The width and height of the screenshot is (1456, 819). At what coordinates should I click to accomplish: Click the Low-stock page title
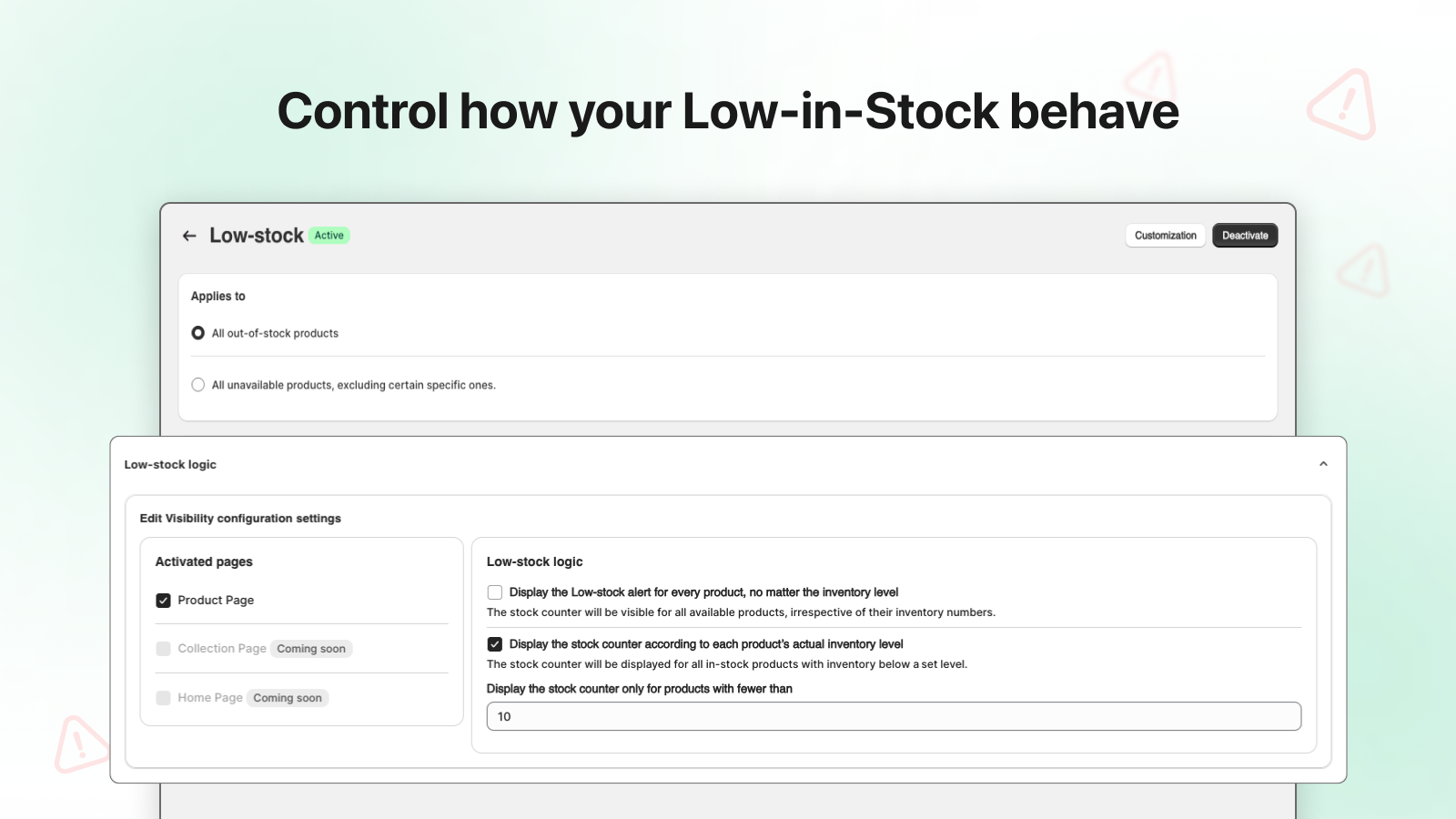coord(257,236)
